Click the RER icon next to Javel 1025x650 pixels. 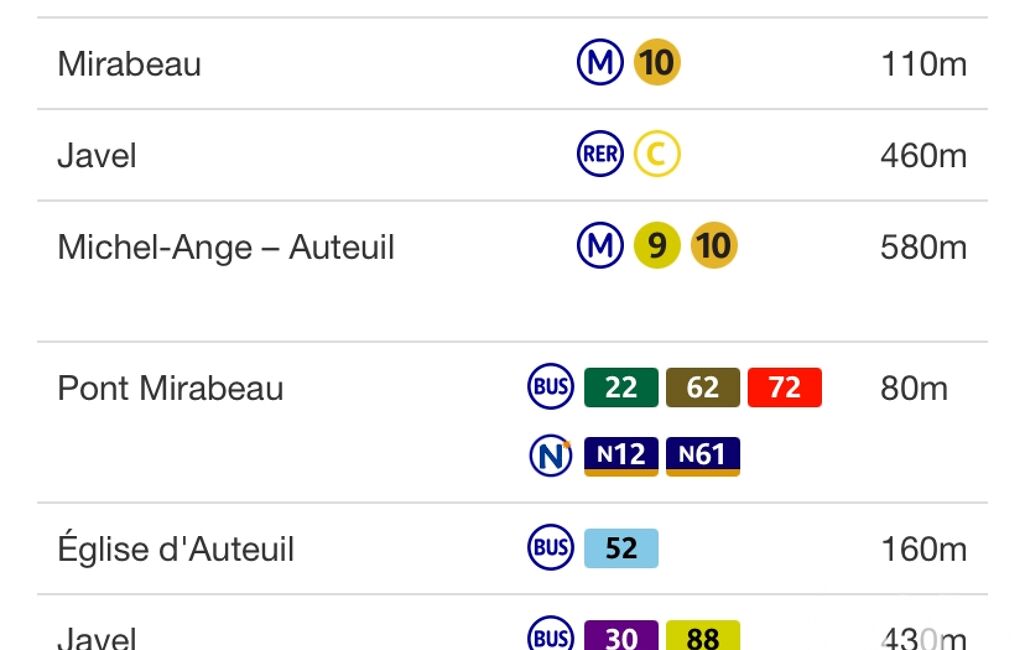[x=600, y=154]
